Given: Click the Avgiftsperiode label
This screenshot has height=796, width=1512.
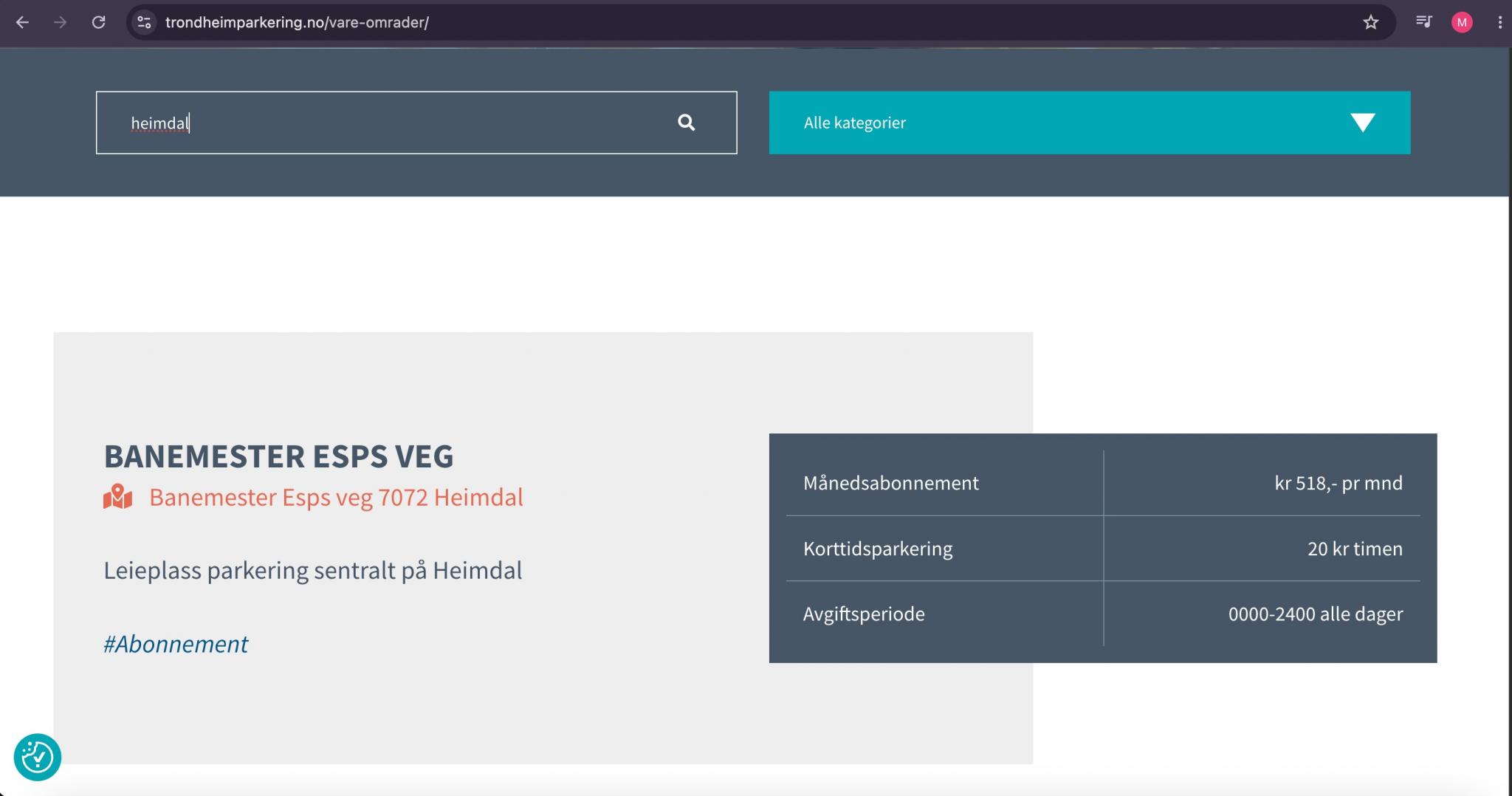Looking at the screenshot, I should point(864,614).
